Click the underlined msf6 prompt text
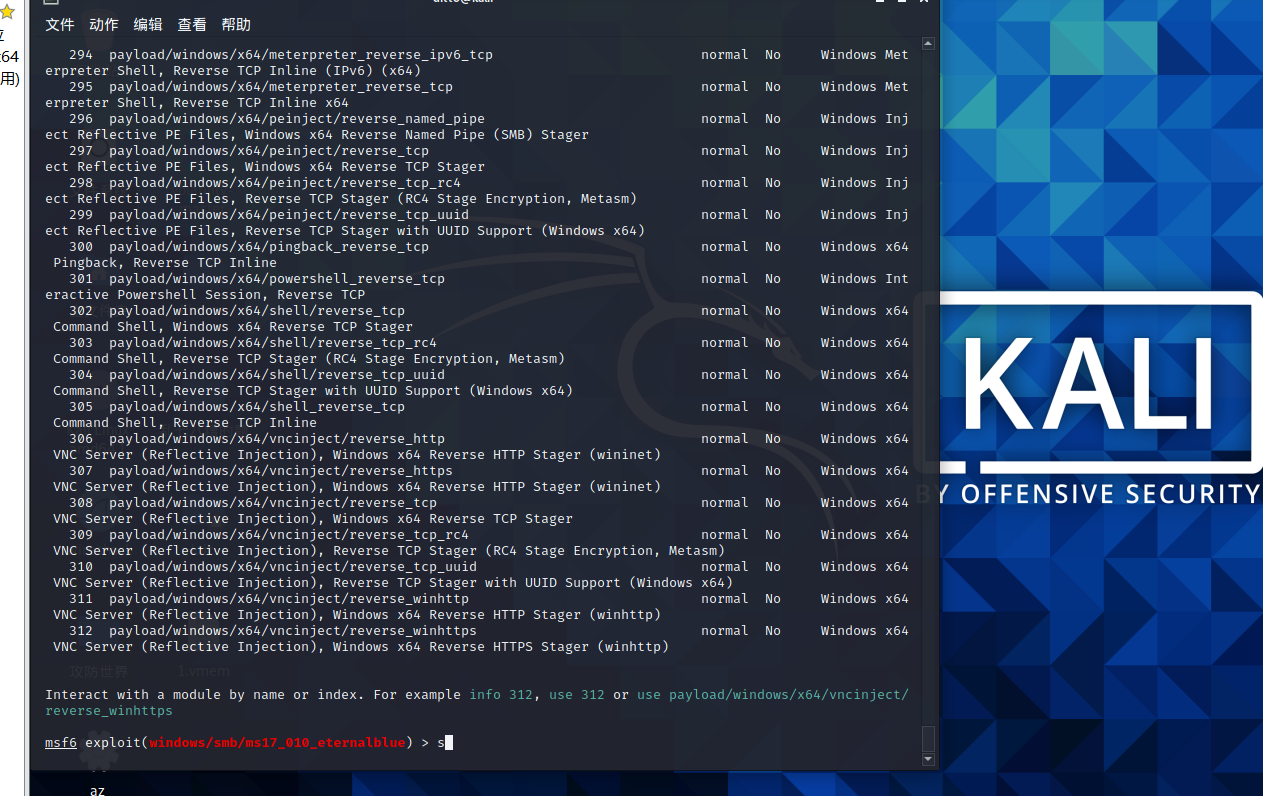Image resolution: width=1263 pixels, height=796 pixels. (61, 743)
